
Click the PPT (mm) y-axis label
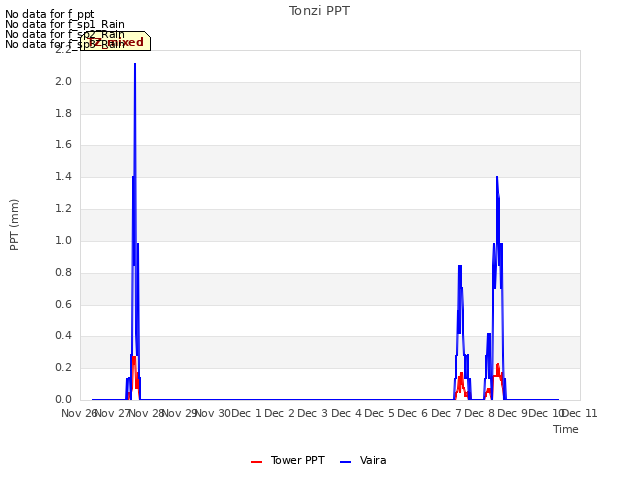[14, 225]
